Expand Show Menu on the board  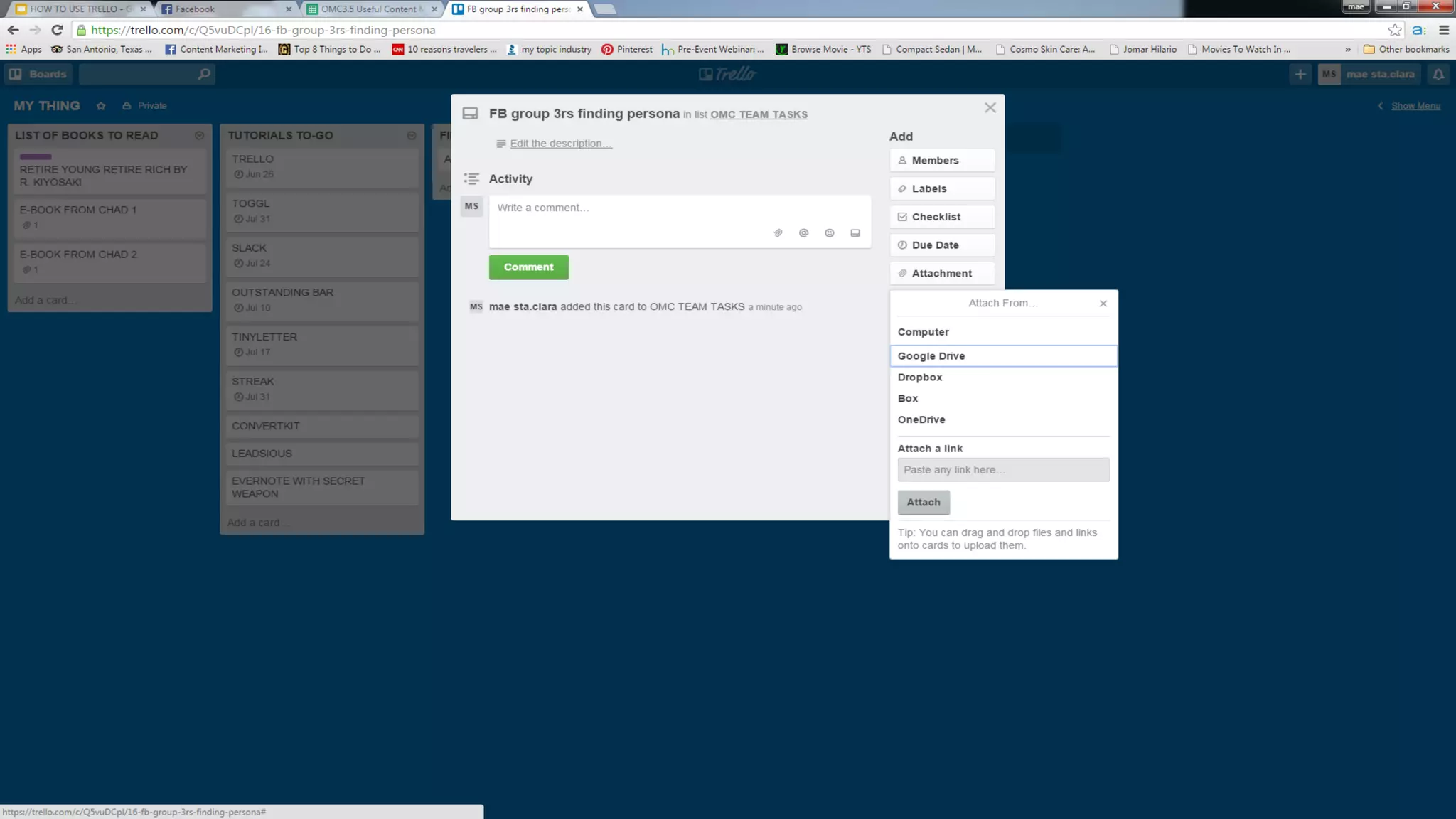pyautogui.click(x=1415, y=106)
